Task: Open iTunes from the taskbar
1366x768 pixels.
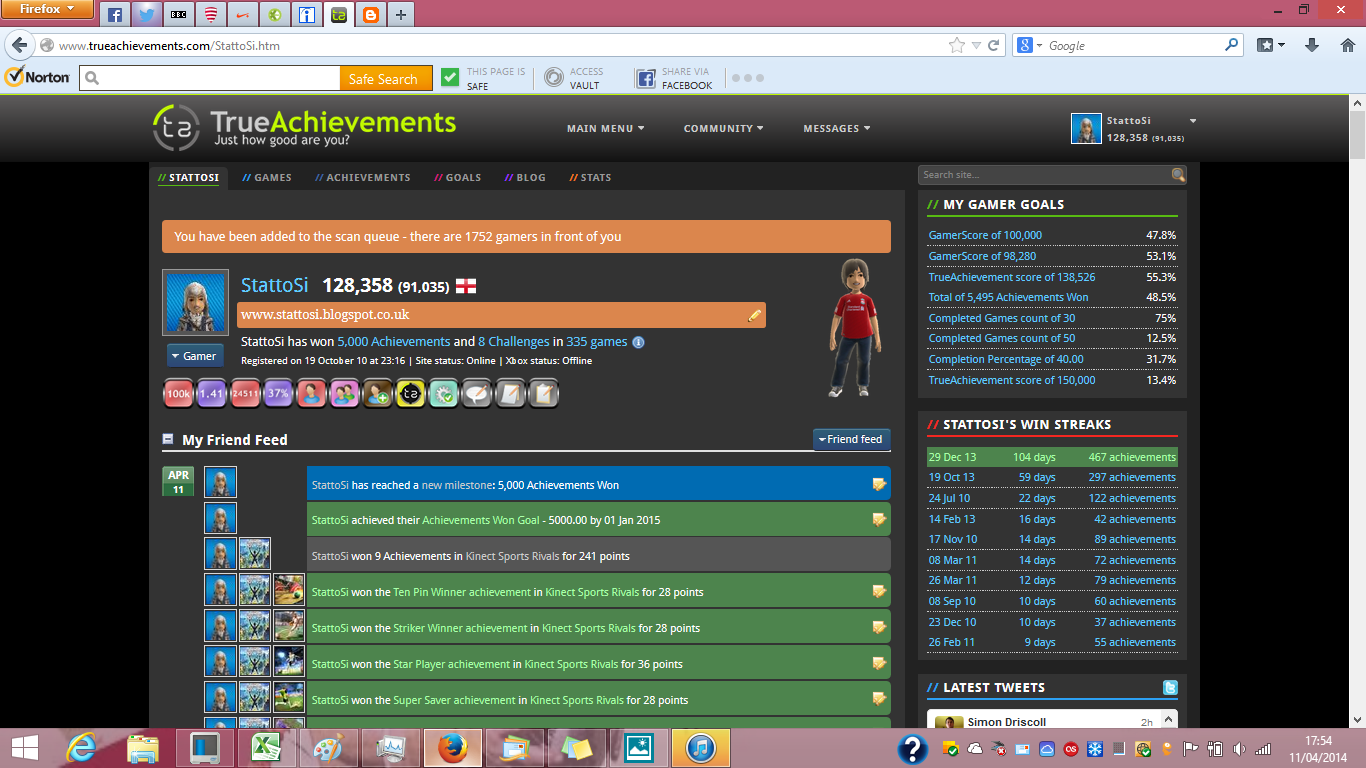Action: [x=700, y=748]
